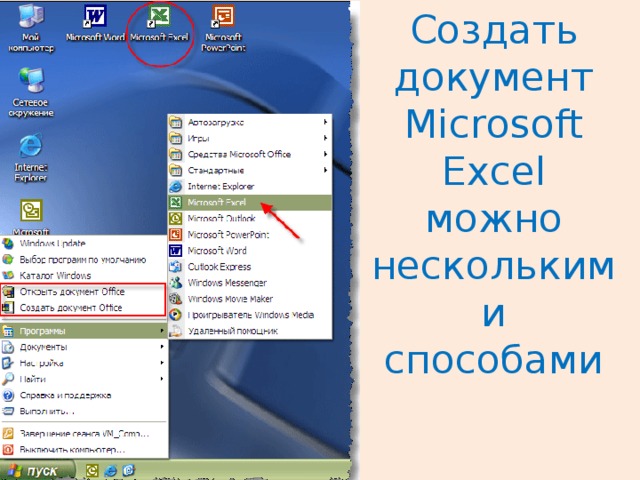640x480 pixels.
Task: Click Проигрыватель Windows Media label
Action: pyautogui.click(x=251, y=315)
